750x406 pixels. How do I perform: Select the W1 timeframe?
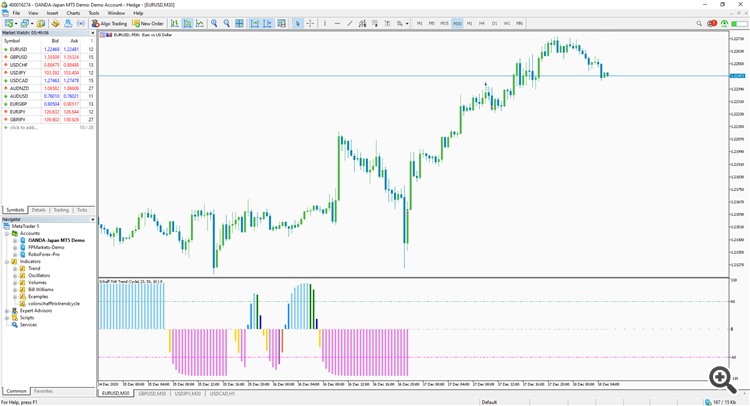point(507,23)
